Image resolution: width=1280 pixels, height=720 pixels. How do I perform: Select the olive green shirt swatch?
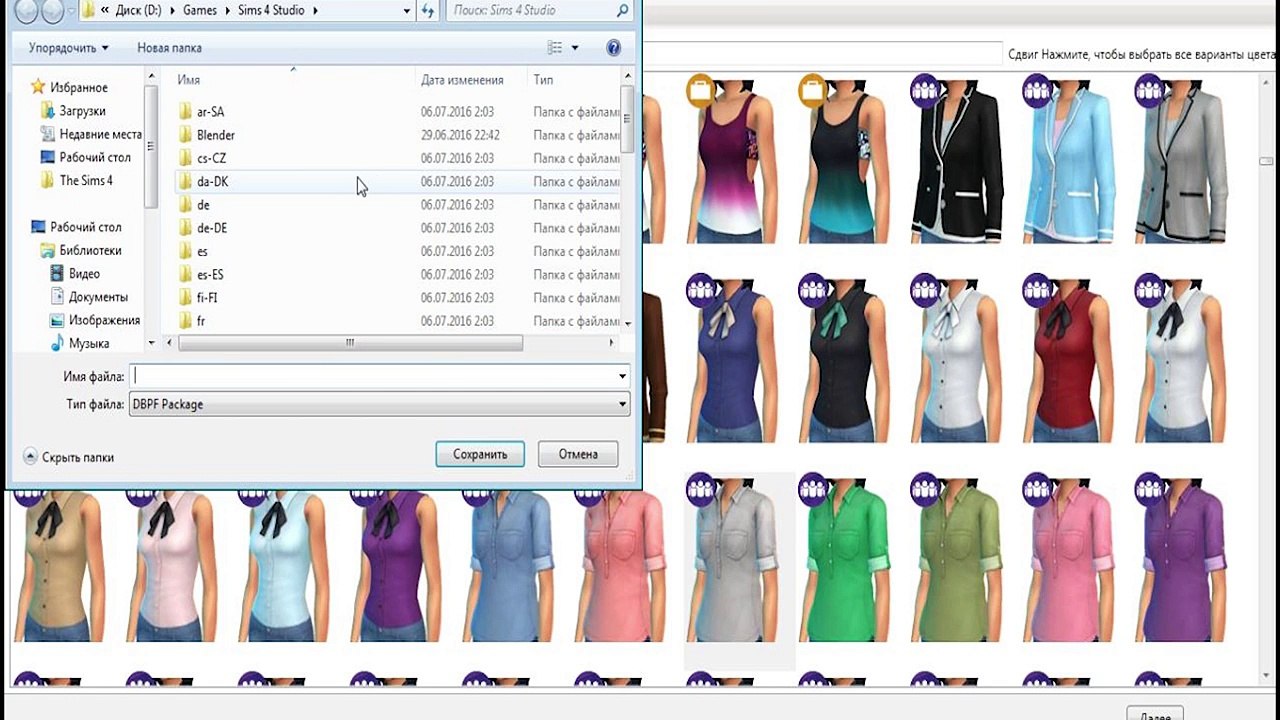963,557
